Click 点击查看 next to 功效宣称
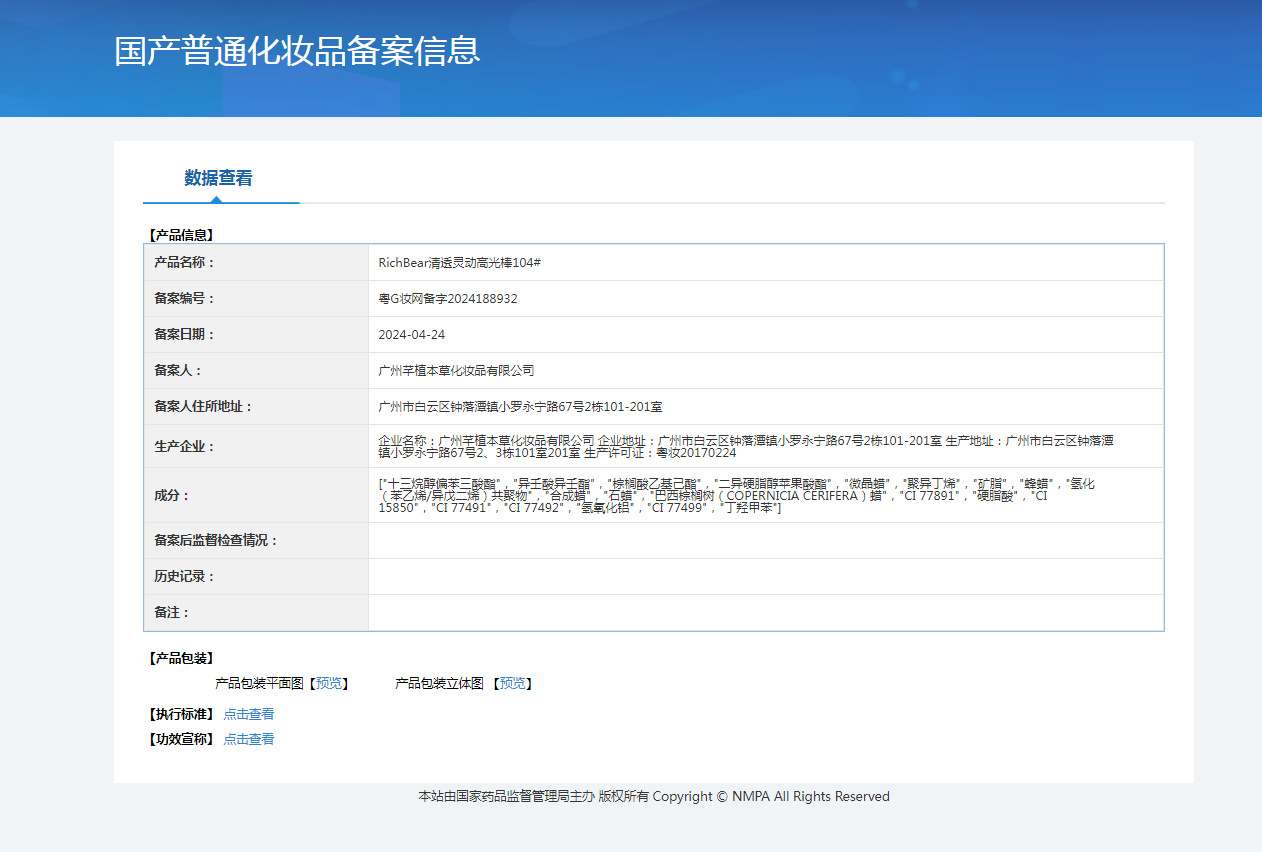The width and height of the screenshot is (1262, 852). click(249, 740)
